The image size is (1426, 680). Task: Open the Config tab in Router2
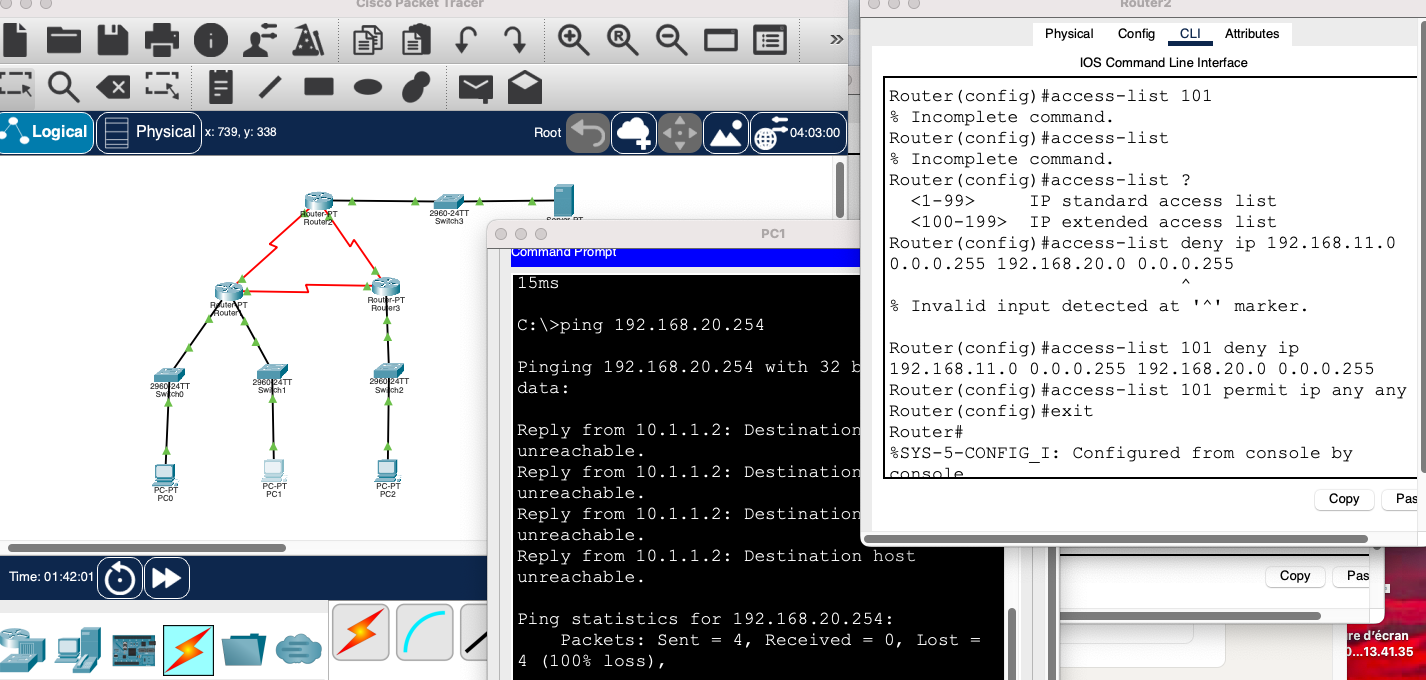click(1136, 33)
